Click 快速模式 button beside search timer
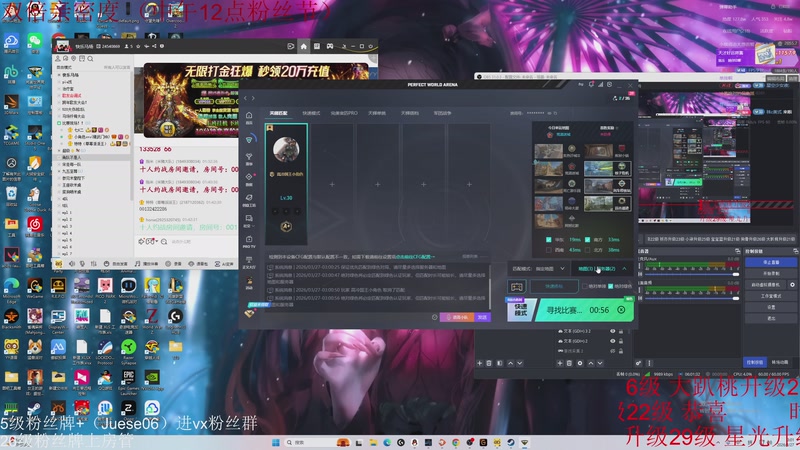The image size is (800, 450). (x=522, y=310)
